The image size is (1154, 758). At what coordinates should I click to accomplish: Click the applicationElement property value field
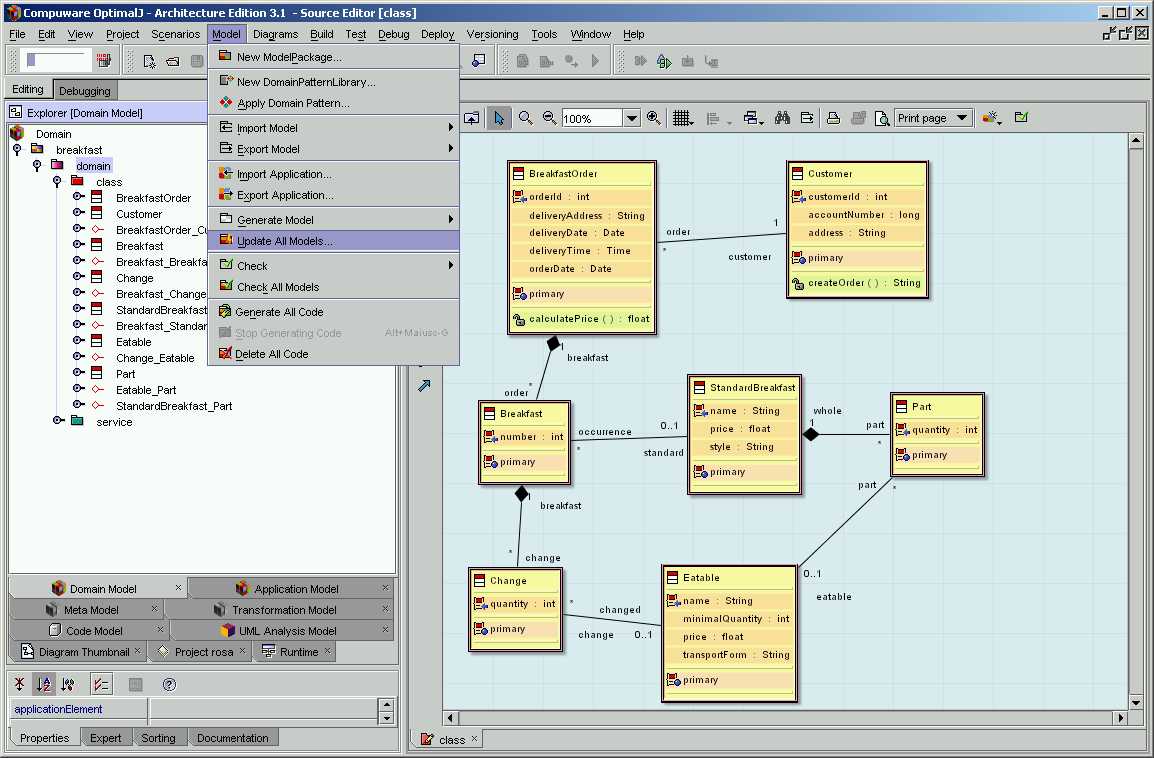[x=263, y=709]
